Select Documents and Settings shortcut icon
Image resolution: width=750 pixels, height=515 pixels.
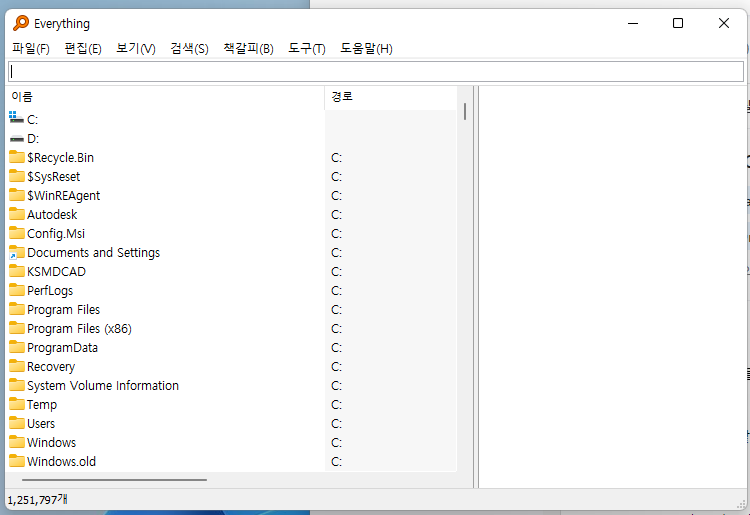[17, 252]
